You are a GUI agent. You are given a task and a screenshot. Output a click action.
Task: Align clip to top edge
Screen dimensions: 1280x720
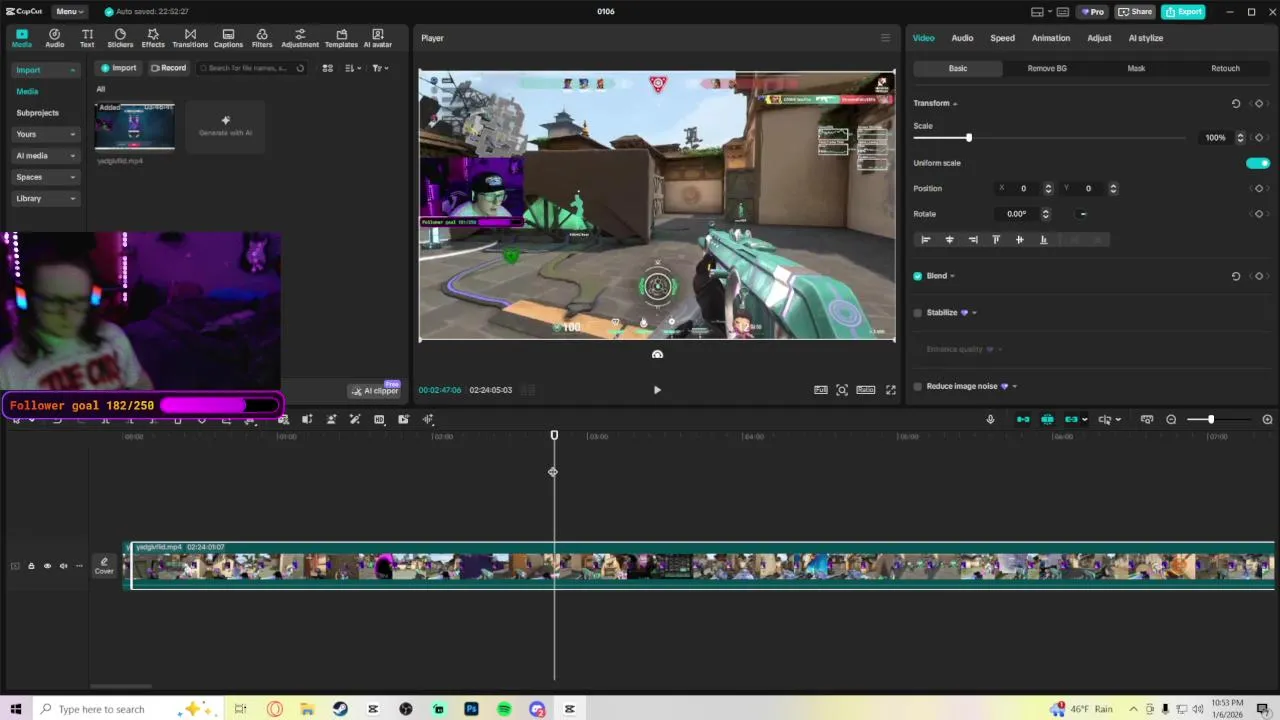[996, 239]
